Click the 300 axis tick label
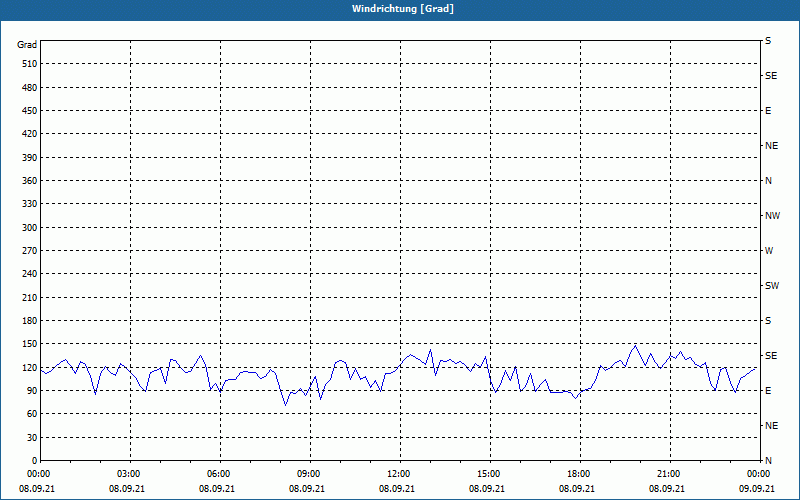The width and height of the screenshot is (800, 500). pyautogui.click(x=30, y=228)
